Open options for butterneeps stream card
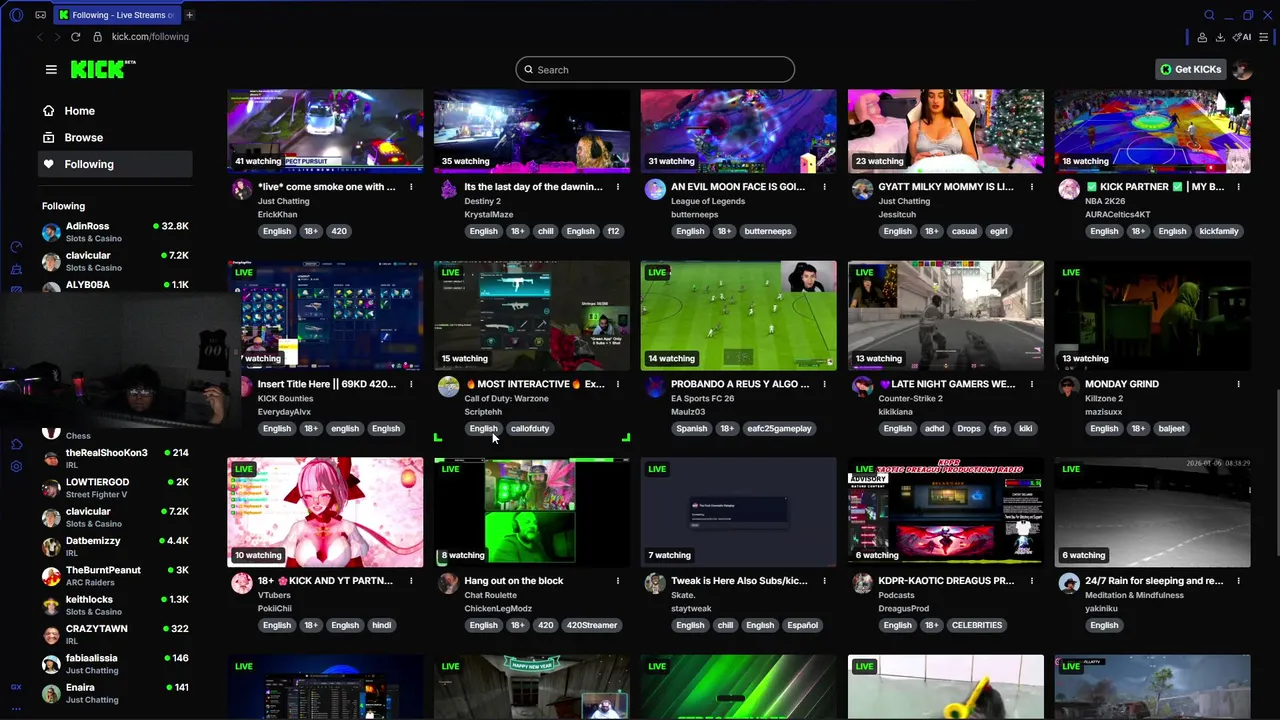 pyautogui.click(x=825, y=187)
